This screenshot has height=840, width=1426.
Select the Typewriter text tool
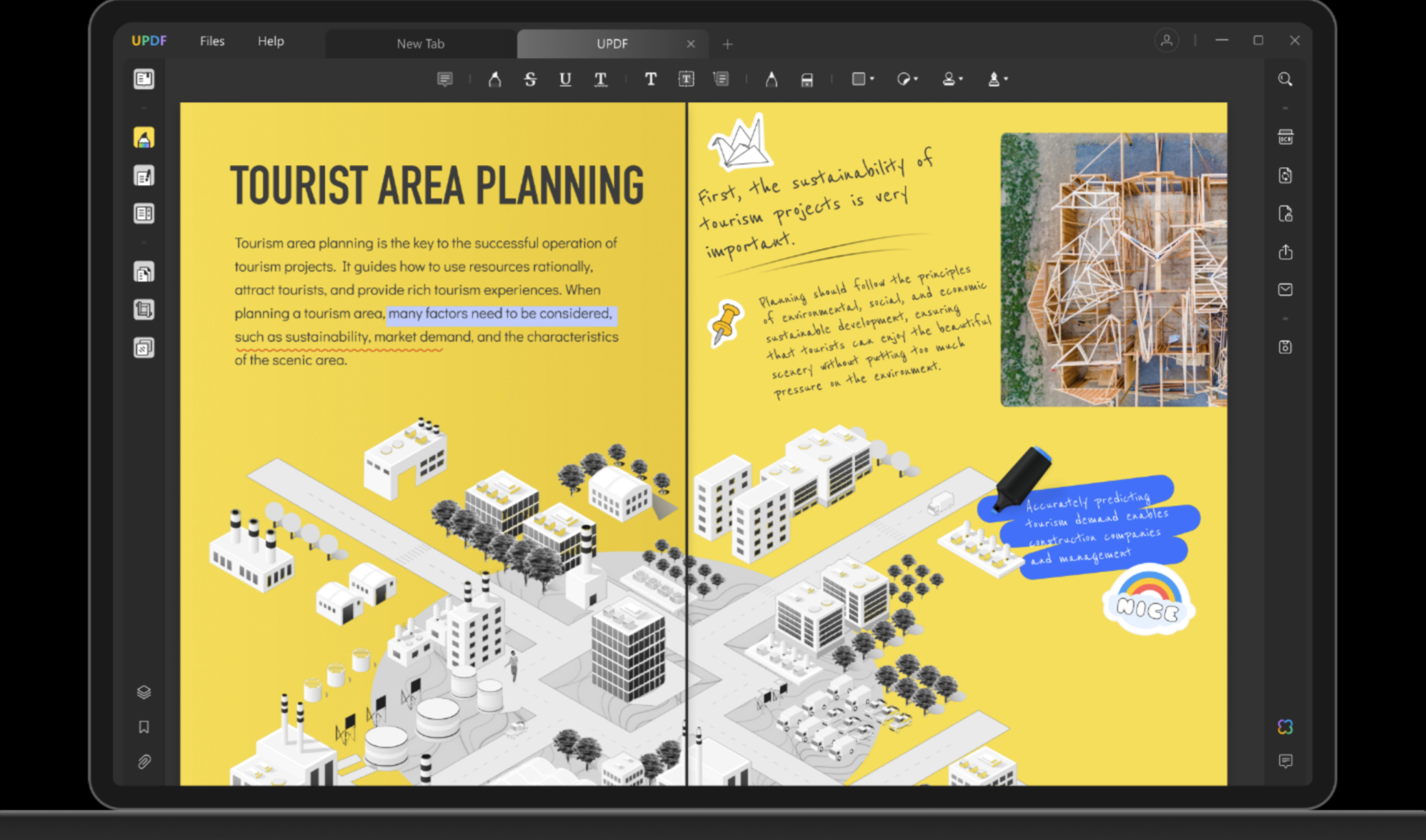coord(651,79)
